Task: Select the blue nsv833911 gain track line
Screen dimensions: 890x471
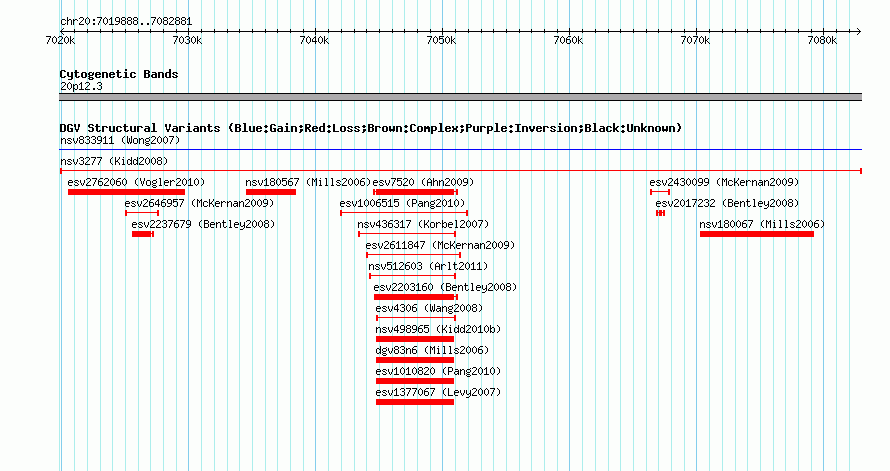Action: (460, 150)
